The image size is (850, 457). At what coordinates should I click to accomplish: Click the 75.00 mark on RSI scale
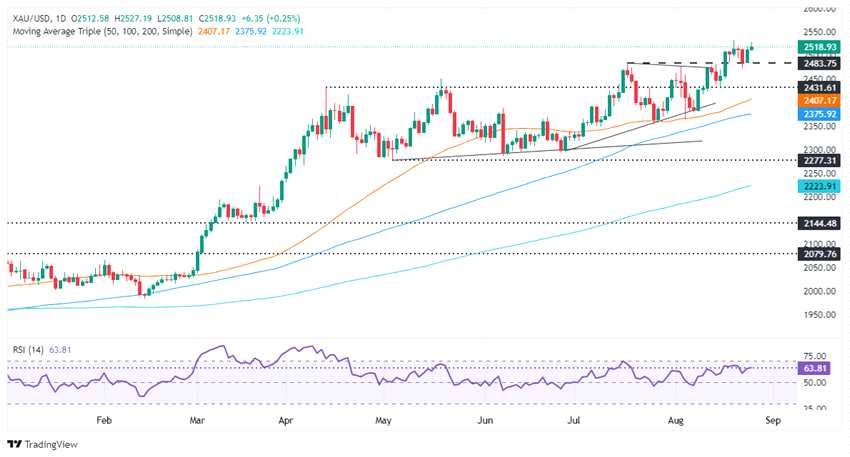point(816,357)
